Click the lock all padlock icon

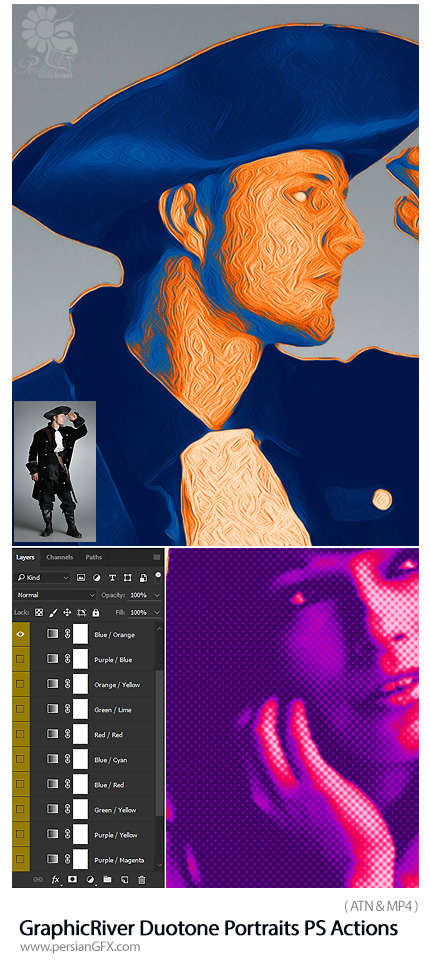pyautogui.click(x=95, y=613)
